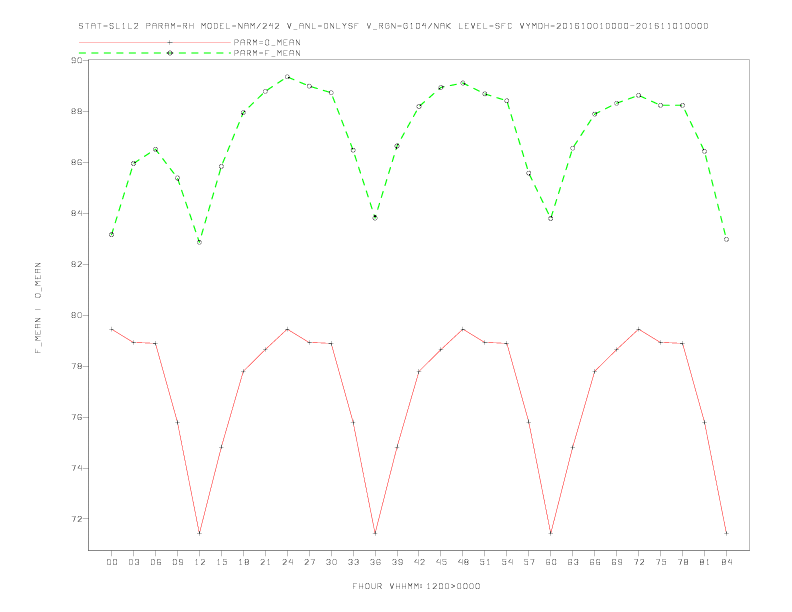Click the red O_MEAN data point at hour 60

[x=551, y=533]
